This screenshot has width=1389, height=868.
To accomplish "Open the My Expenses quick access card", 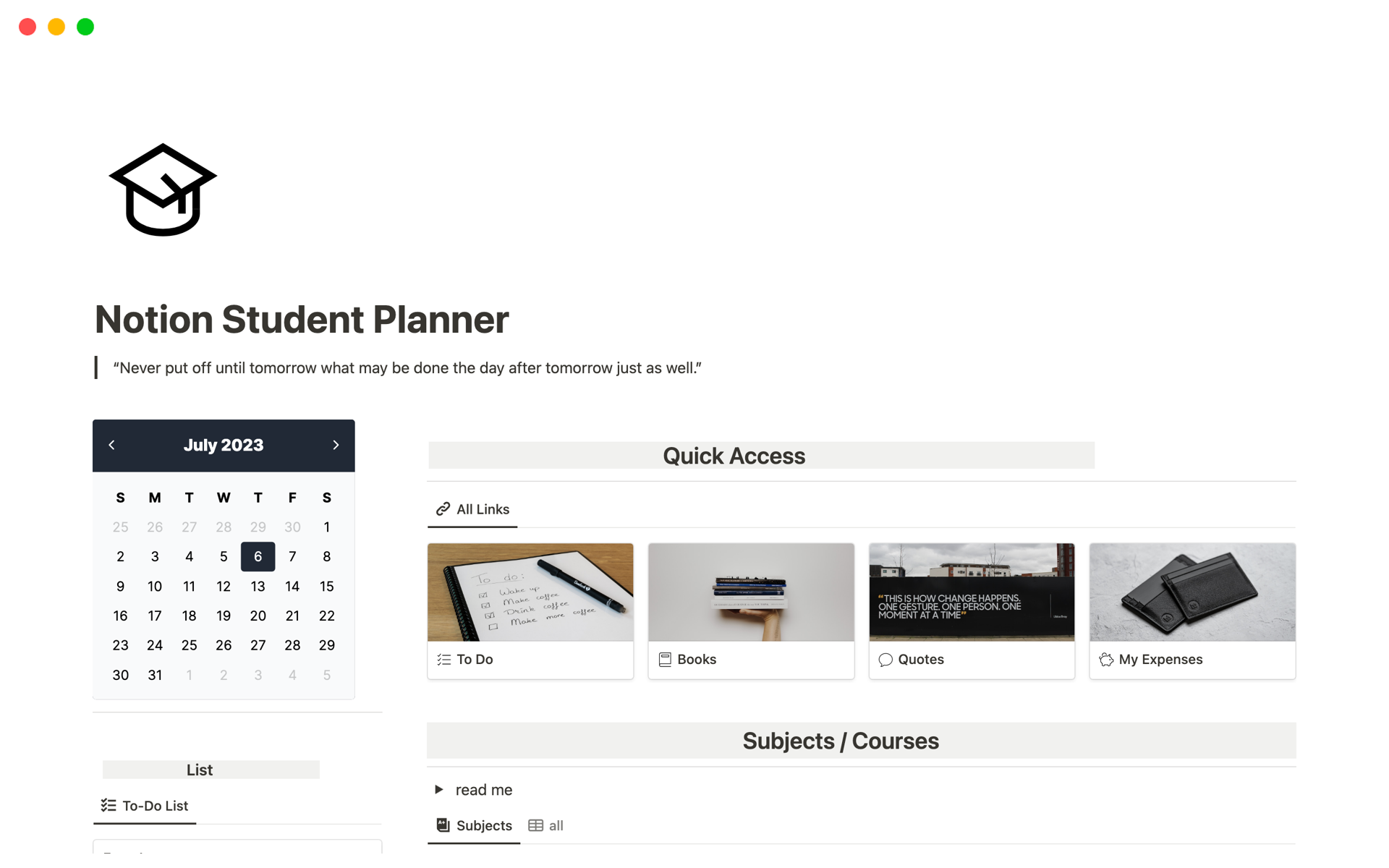I will click(1192, 608).
